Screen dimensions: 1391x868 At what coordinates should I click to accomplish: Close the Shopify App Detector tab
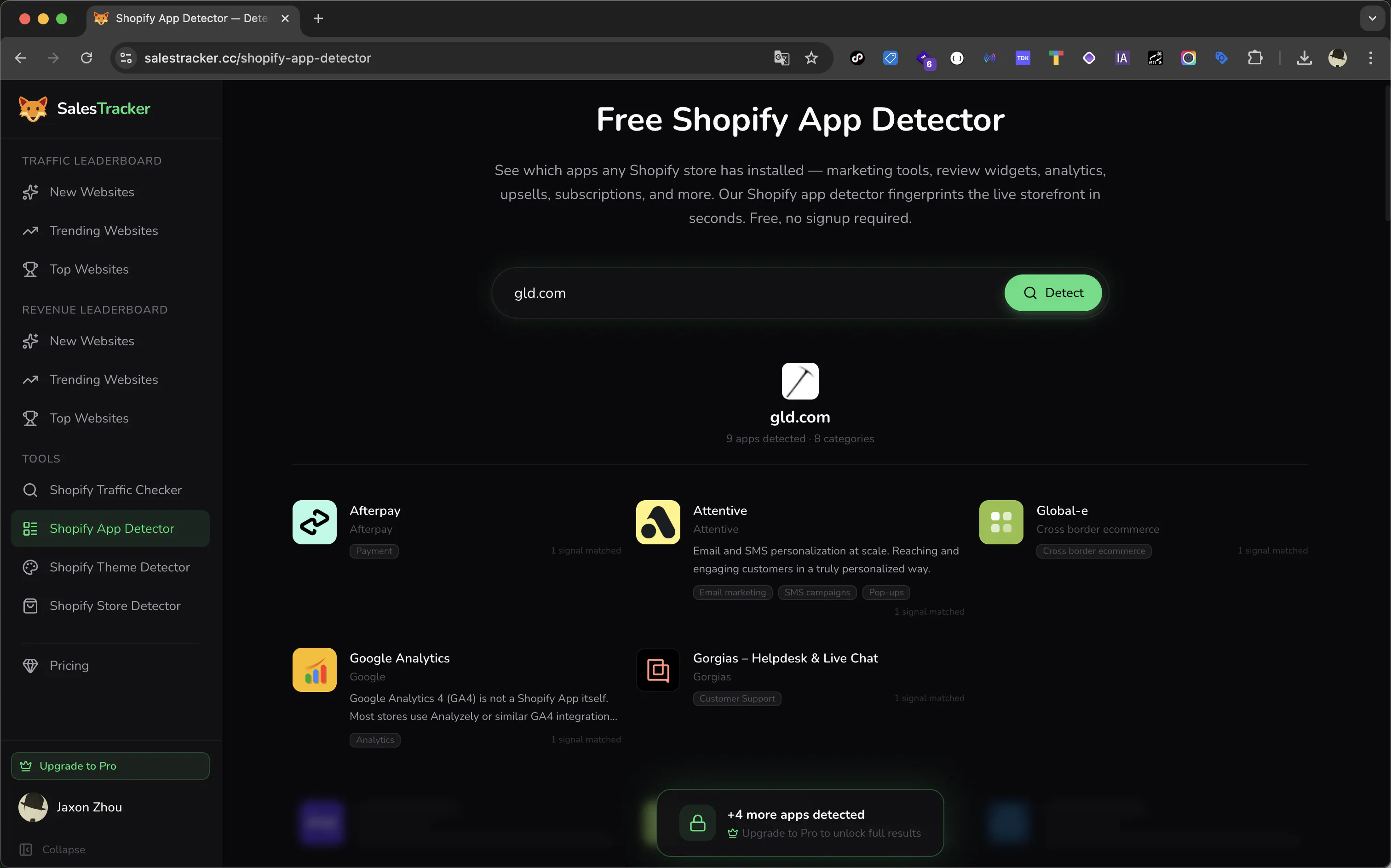(x=285, y=18)
